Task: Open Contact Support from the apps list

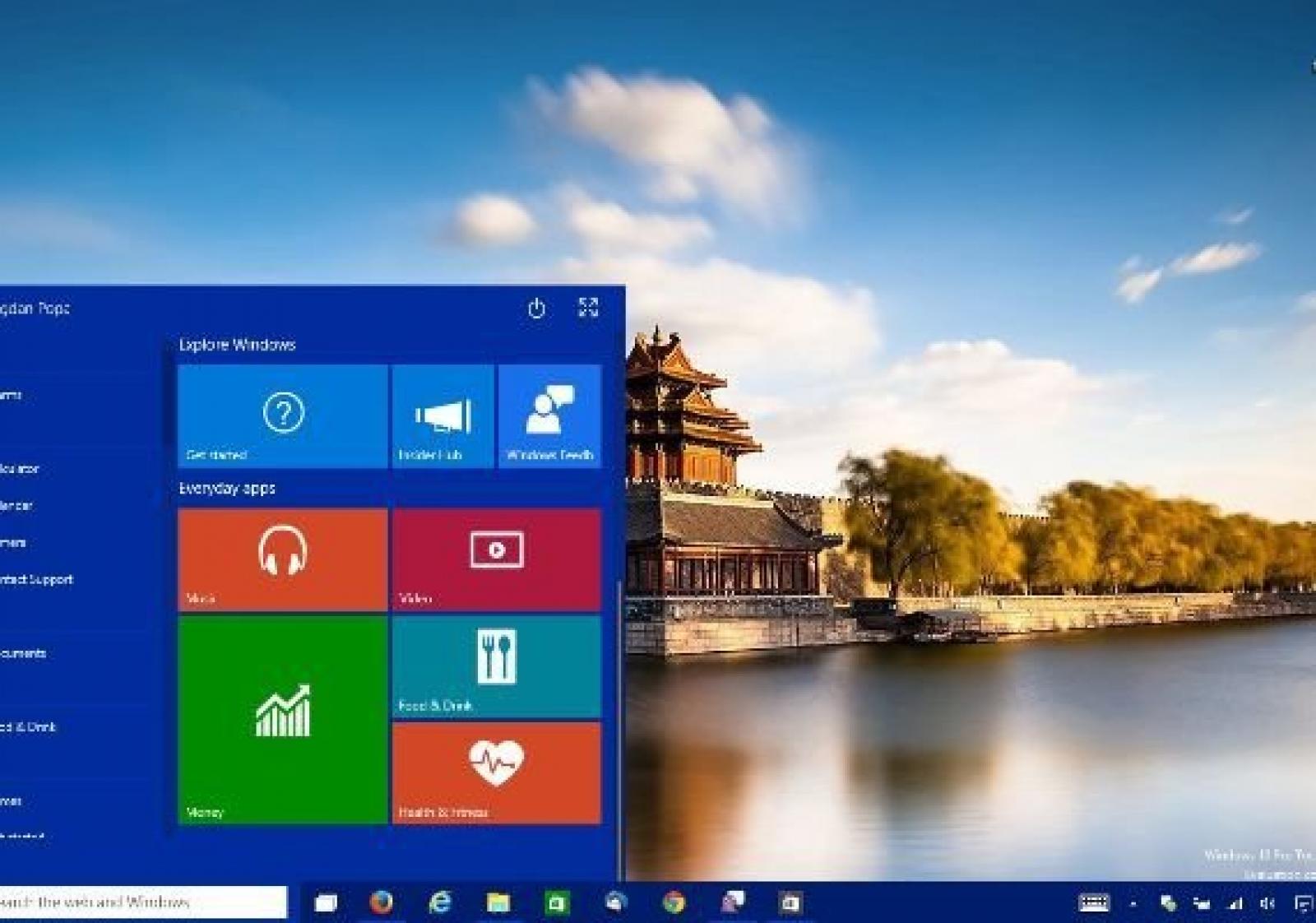Action: [x=37, y=579]
